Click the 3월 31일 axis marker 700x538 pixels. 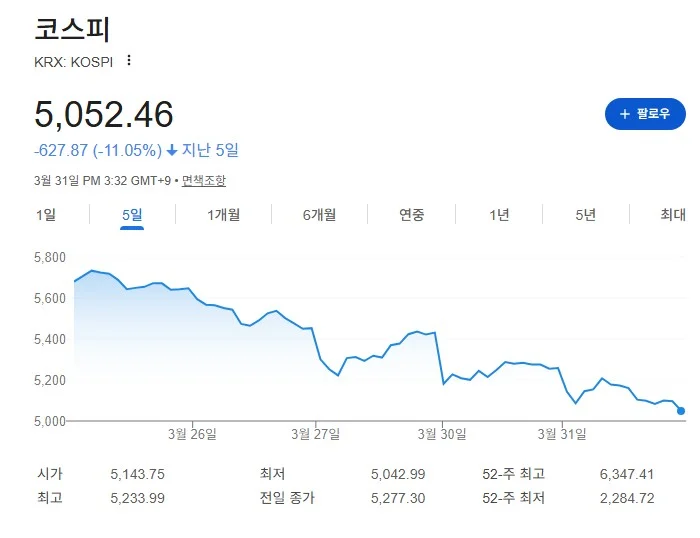[x=562, y=434]
